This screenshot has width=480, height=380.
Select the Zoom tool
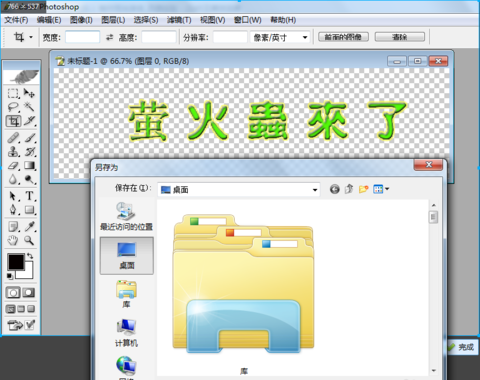pyautogui.click(x=29, y=240)
